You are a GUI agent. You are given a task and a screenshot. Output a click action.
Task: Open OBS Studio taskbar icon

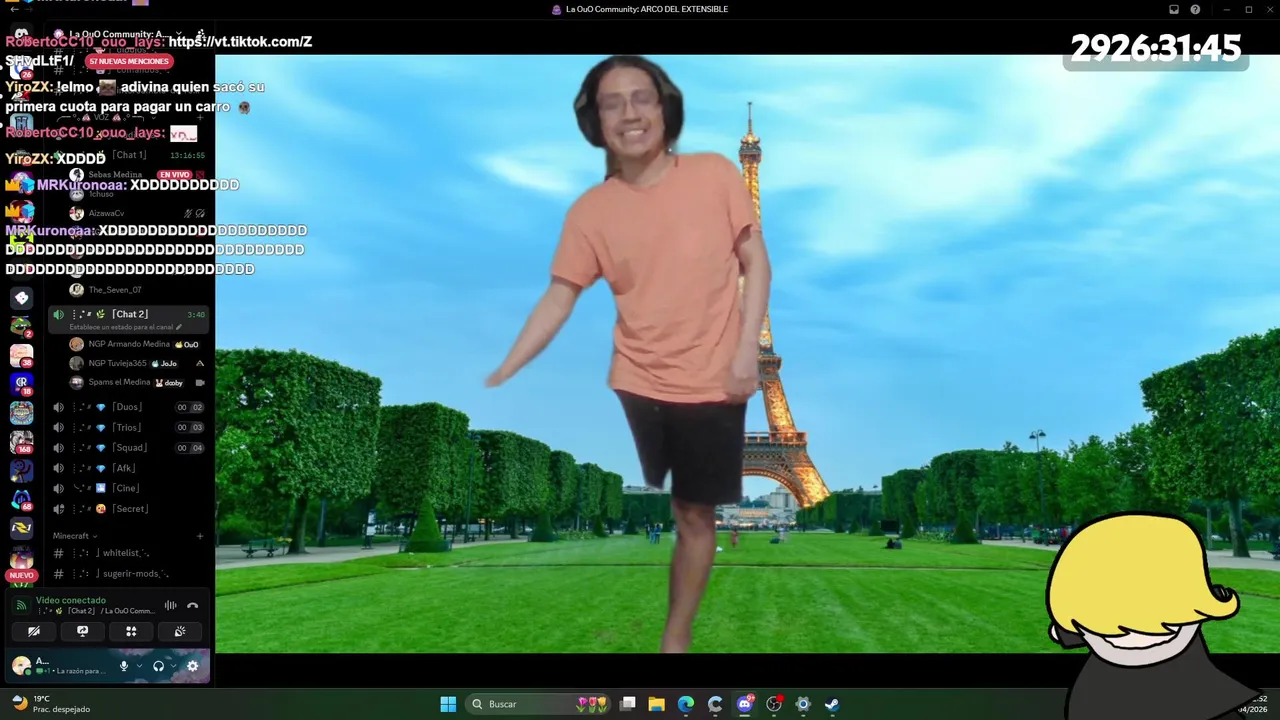pyautogui.click(x=774, y=704)
